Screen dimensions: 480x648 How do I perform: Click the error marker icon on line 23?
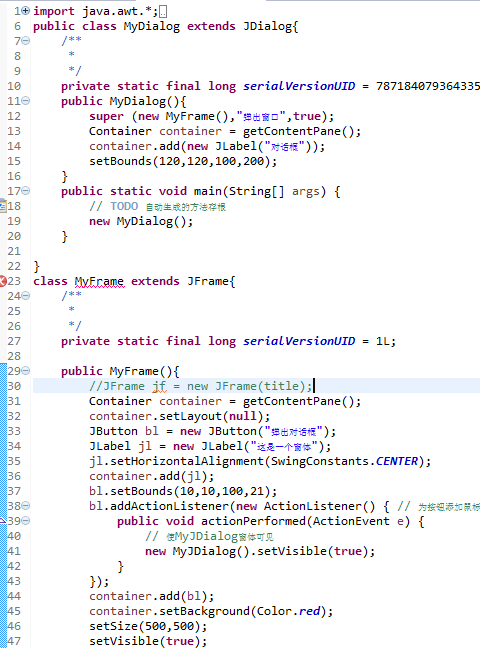click(2, 281)
